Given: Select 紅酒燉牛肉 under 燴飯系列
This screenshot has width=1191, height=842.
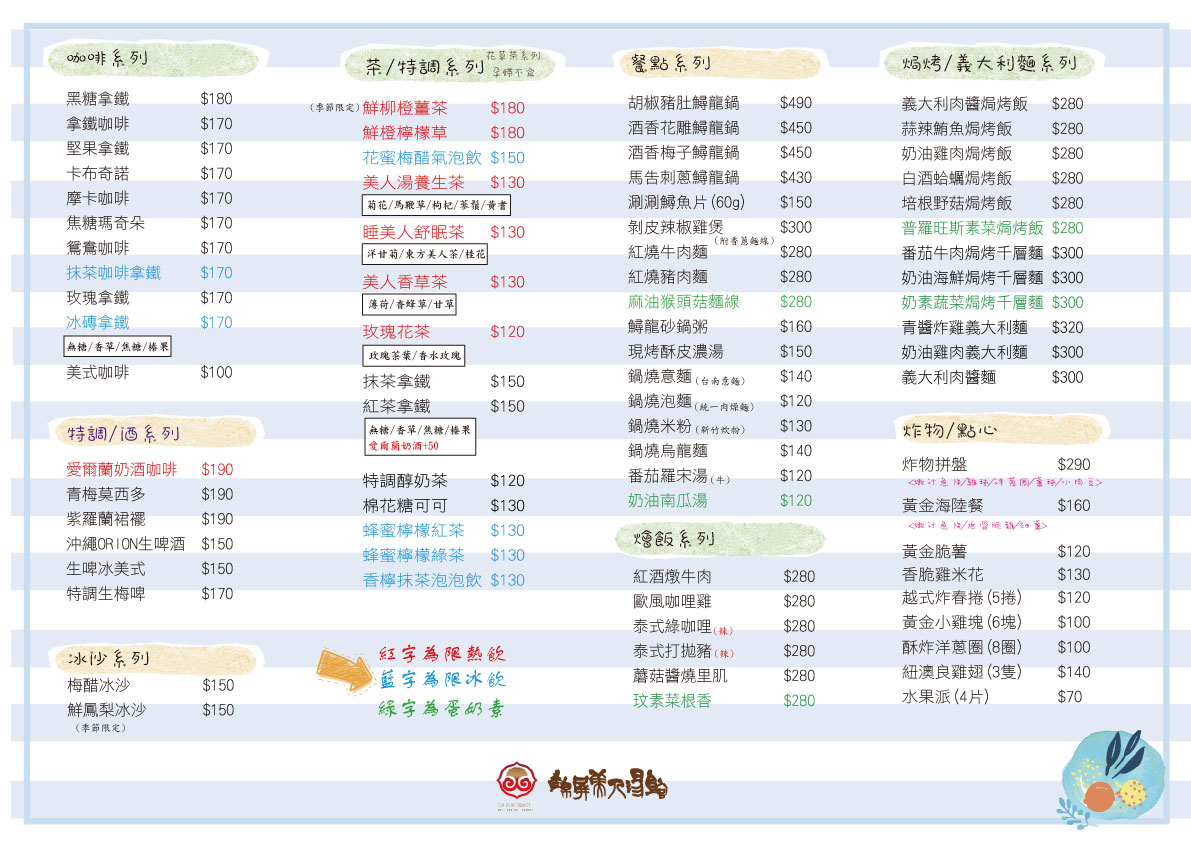Looking at the screenshot, I should click(672, 576).
